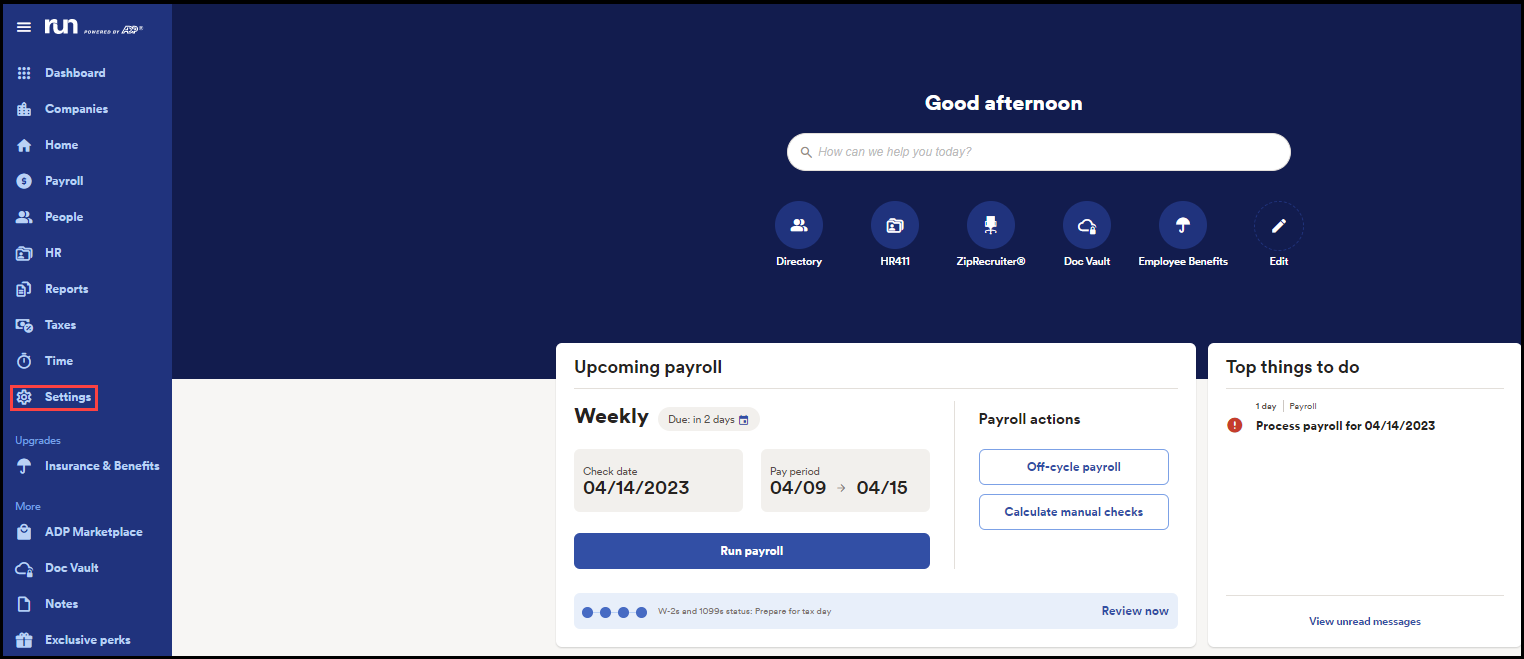This screenshot has height=659, width=1524.
Task: Open View unread messages link
Action: 1364,621
